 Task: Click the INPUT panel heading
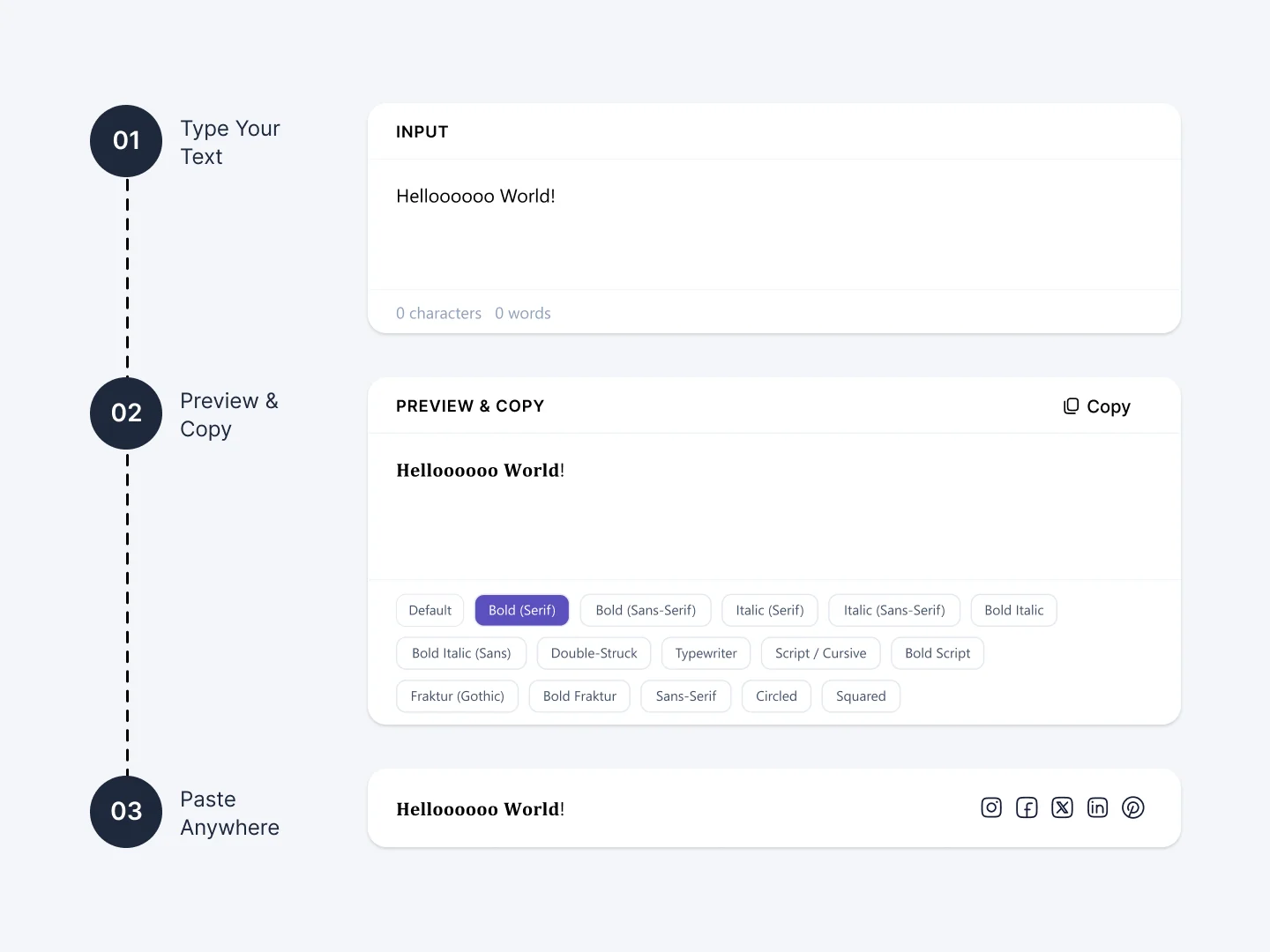(x=422, y=132)
